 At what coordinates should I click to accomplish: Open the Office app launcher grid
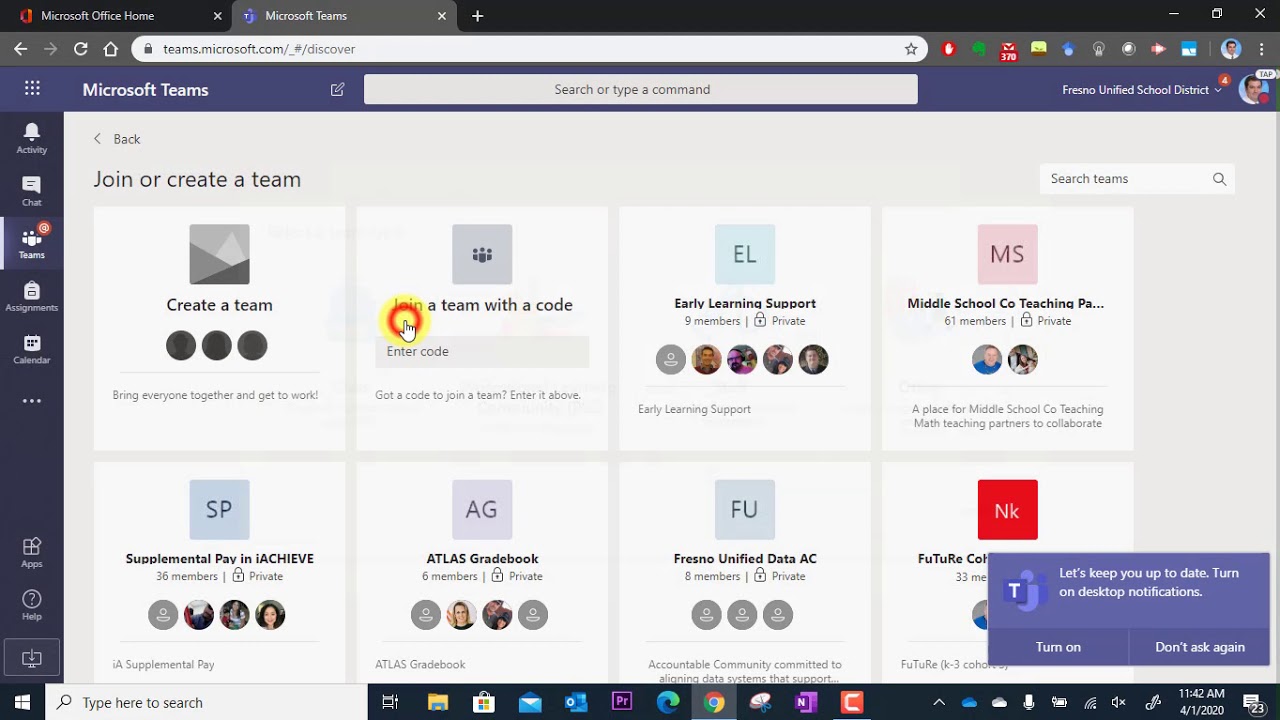[x=32, y=89]
